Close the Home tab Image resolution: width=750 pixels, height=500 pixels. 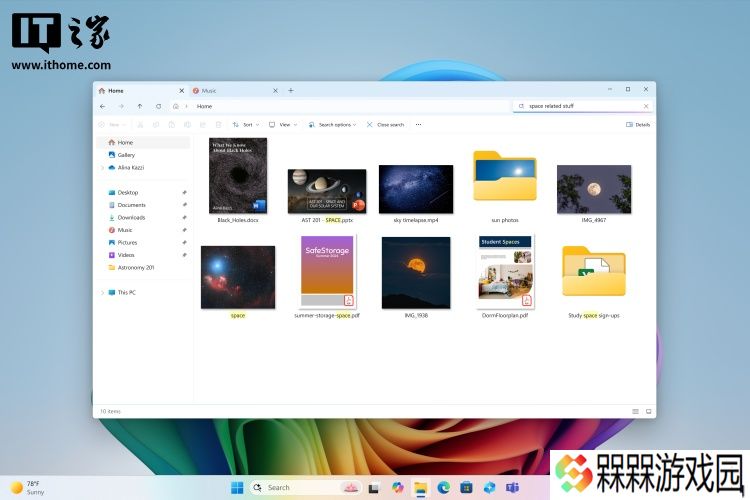181,90
